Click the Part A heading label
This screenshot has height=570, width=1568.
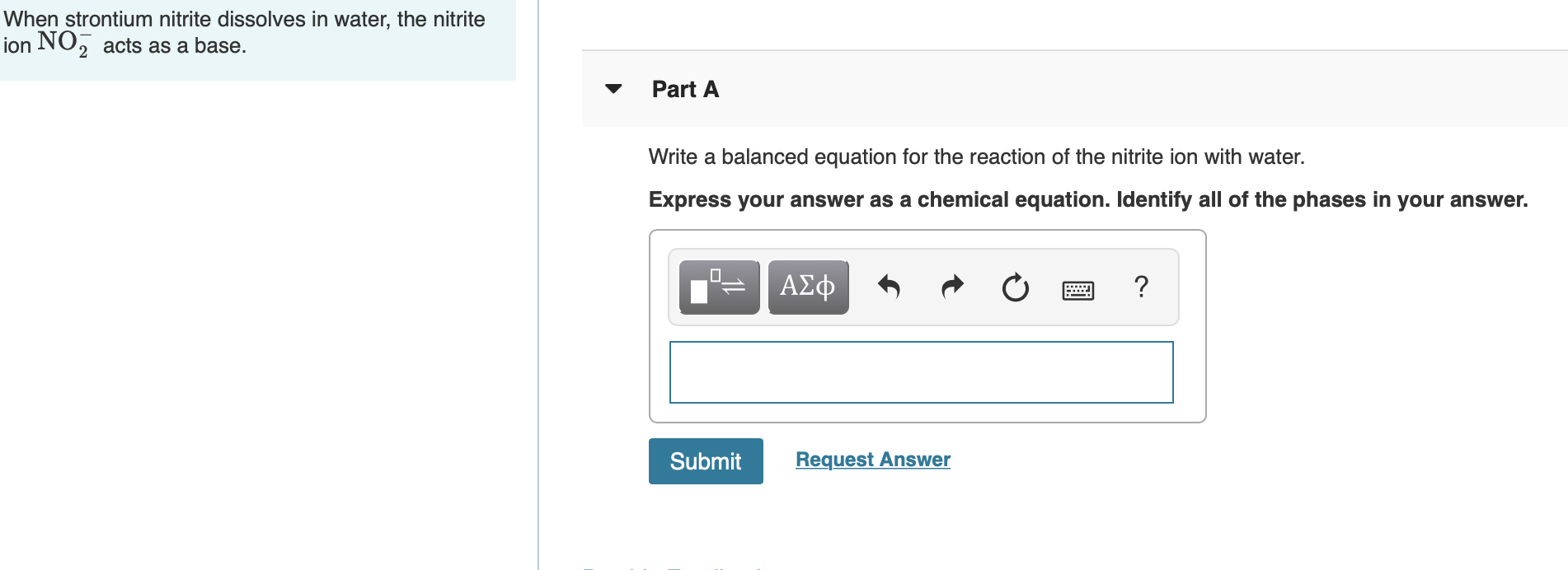pyautogui.click(x=685, y=89)
